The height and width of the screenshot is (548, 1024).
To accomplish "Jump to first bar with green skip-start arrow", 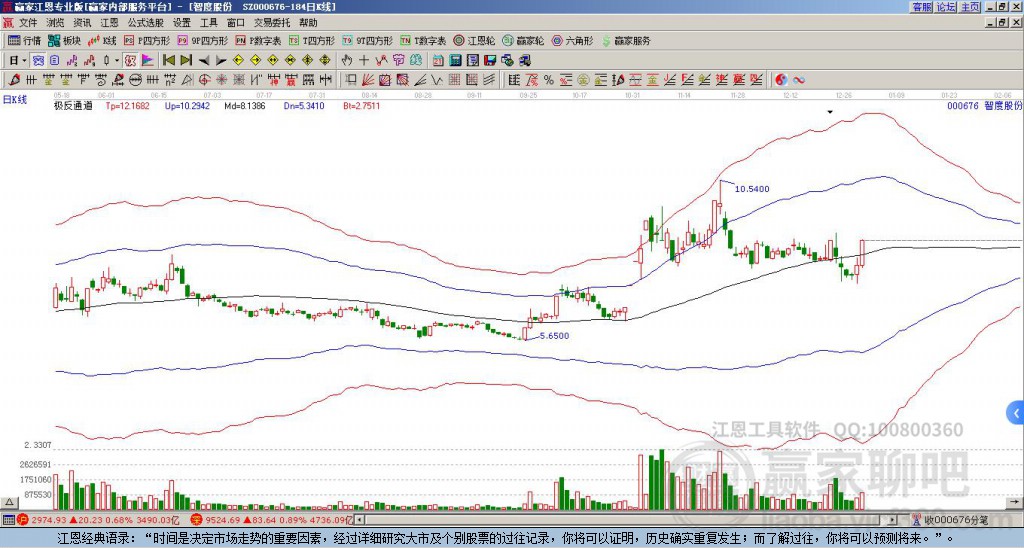I will tap(169, 61).
